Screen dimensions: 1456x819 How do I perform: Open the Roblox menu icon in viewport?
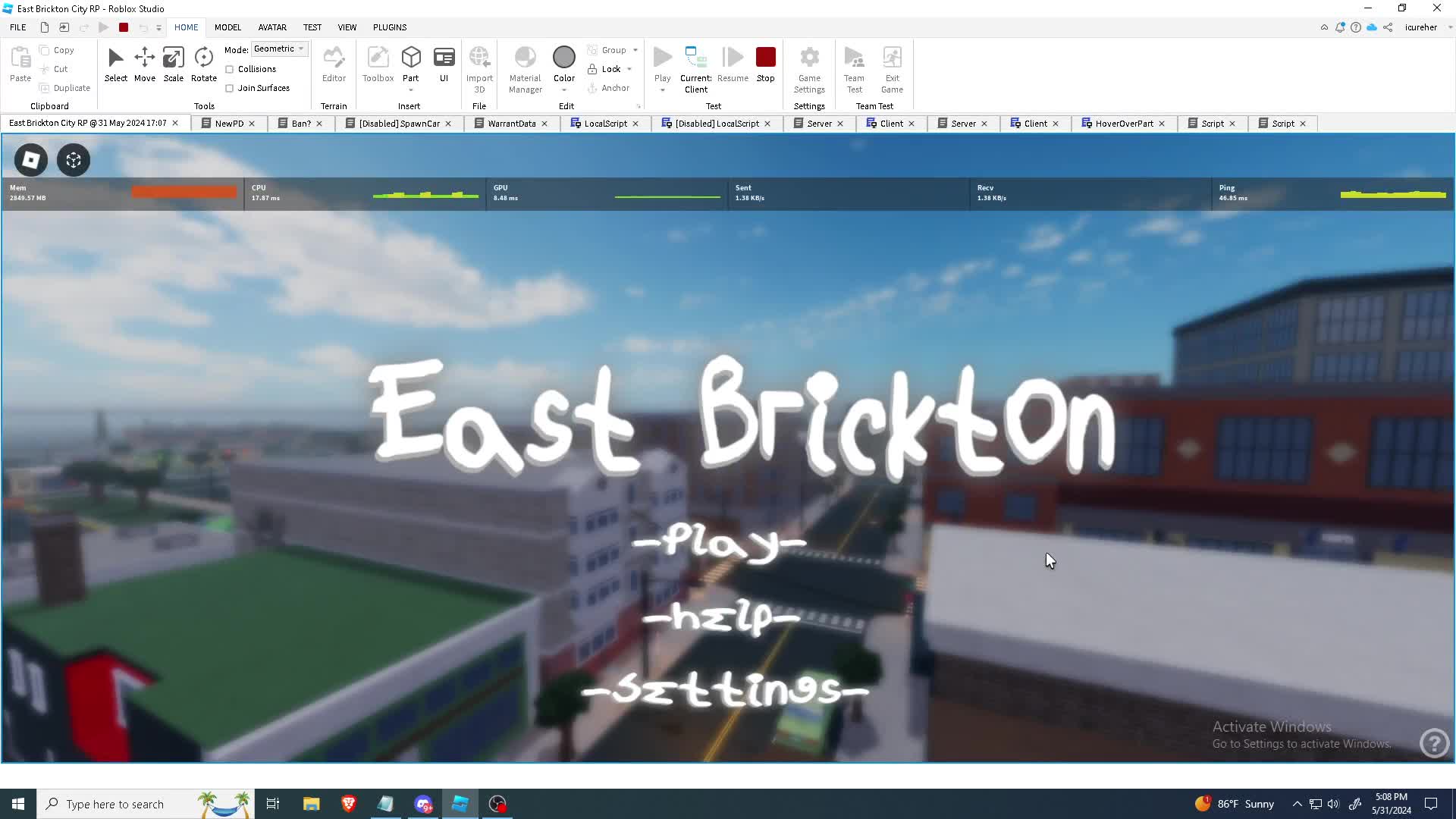[x=31, y=160]
